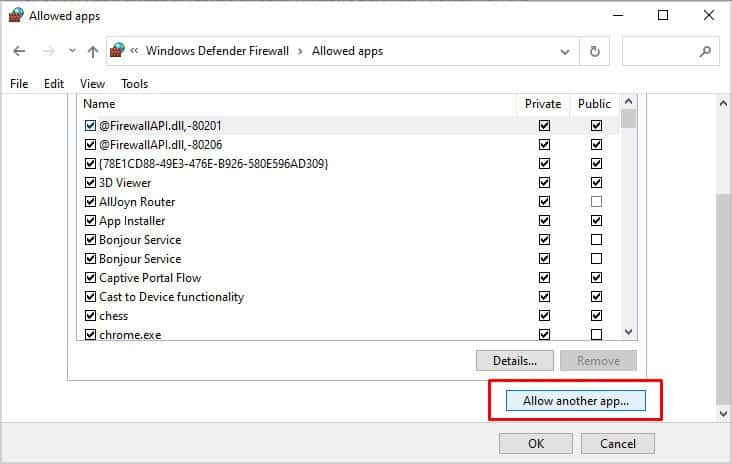The width and height of the screenshot is (732, 464).
Task: Click window scrollbar down arrow
Action: 724,413
